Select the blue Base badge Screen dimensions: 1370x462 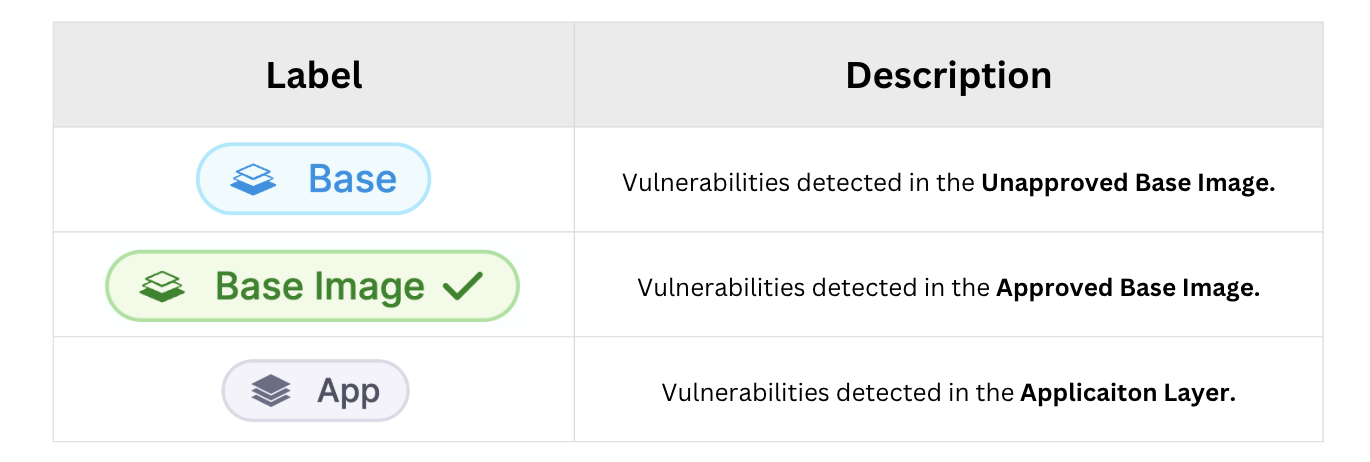tap(313, 179)
